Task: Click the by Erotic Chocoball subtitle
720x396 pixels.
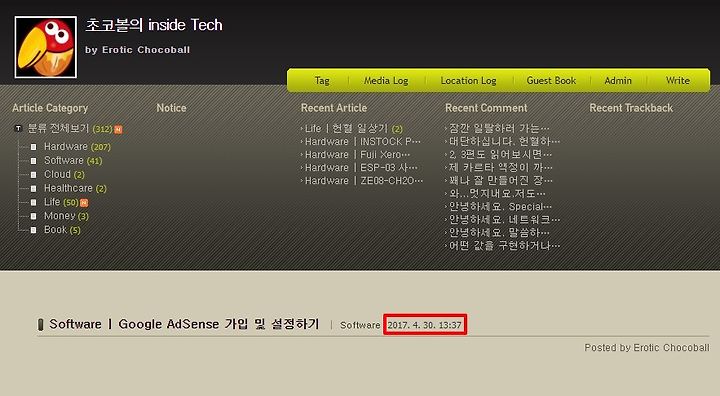Action: coord(137,50)
